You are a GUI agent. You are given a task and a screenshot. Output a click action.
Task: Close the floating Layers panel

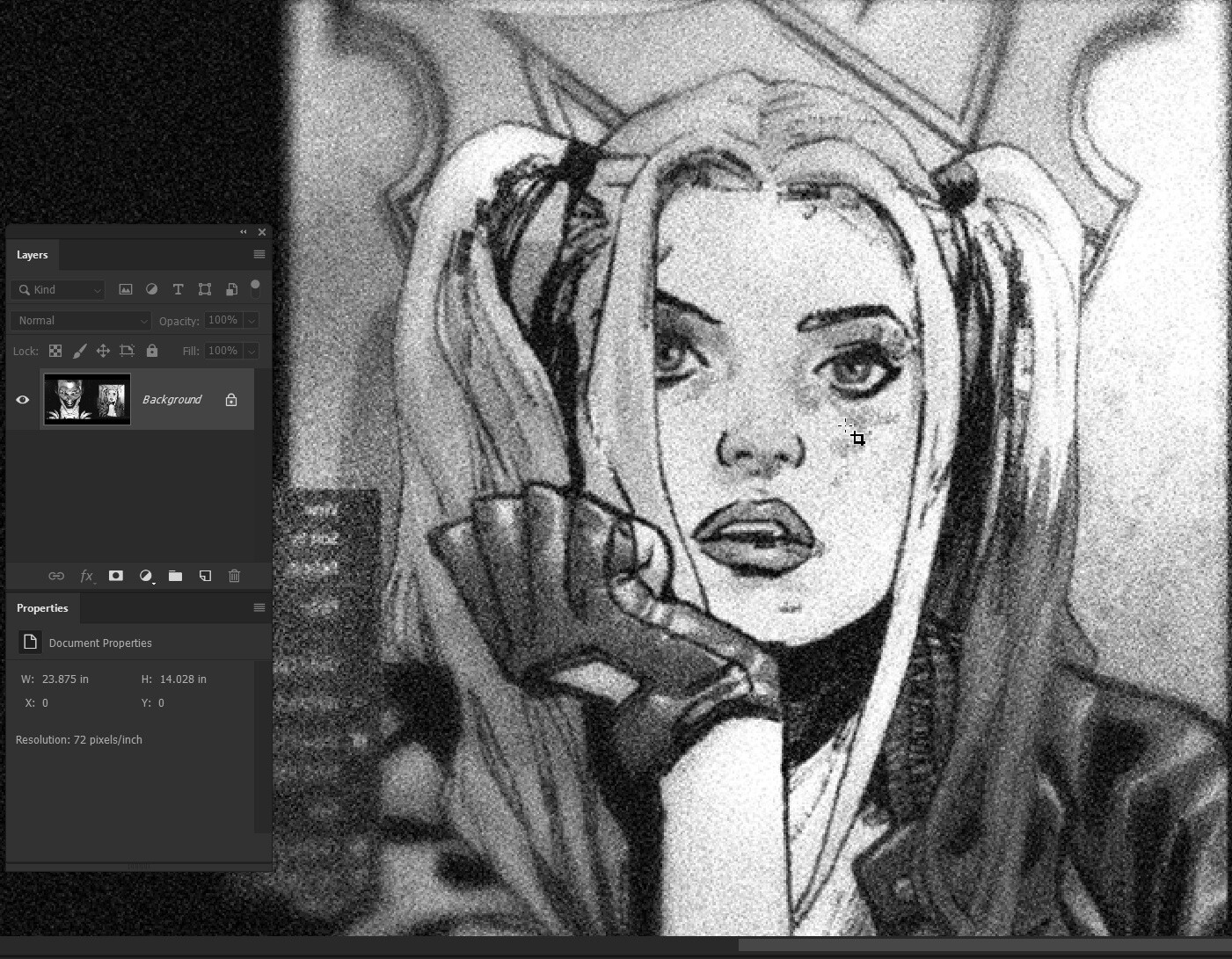pos(262,232)
